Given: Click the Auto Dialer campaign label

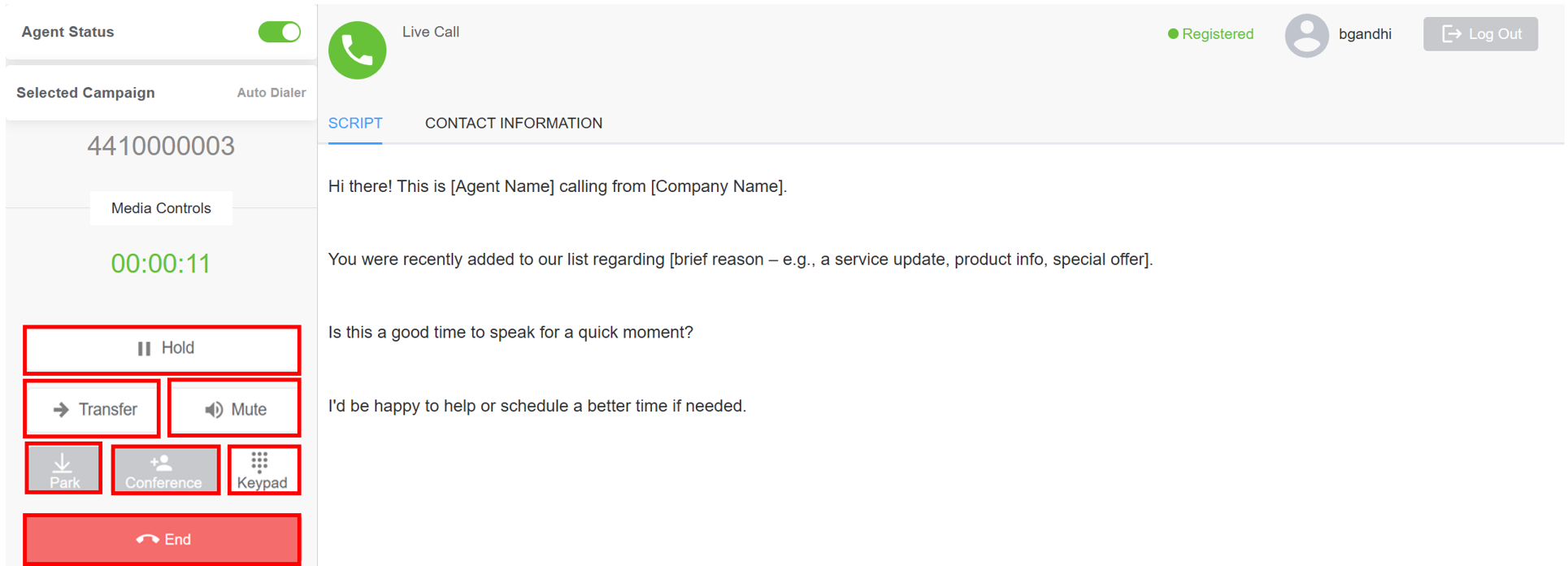Looking at the screenshot, I should coord(271,93).
